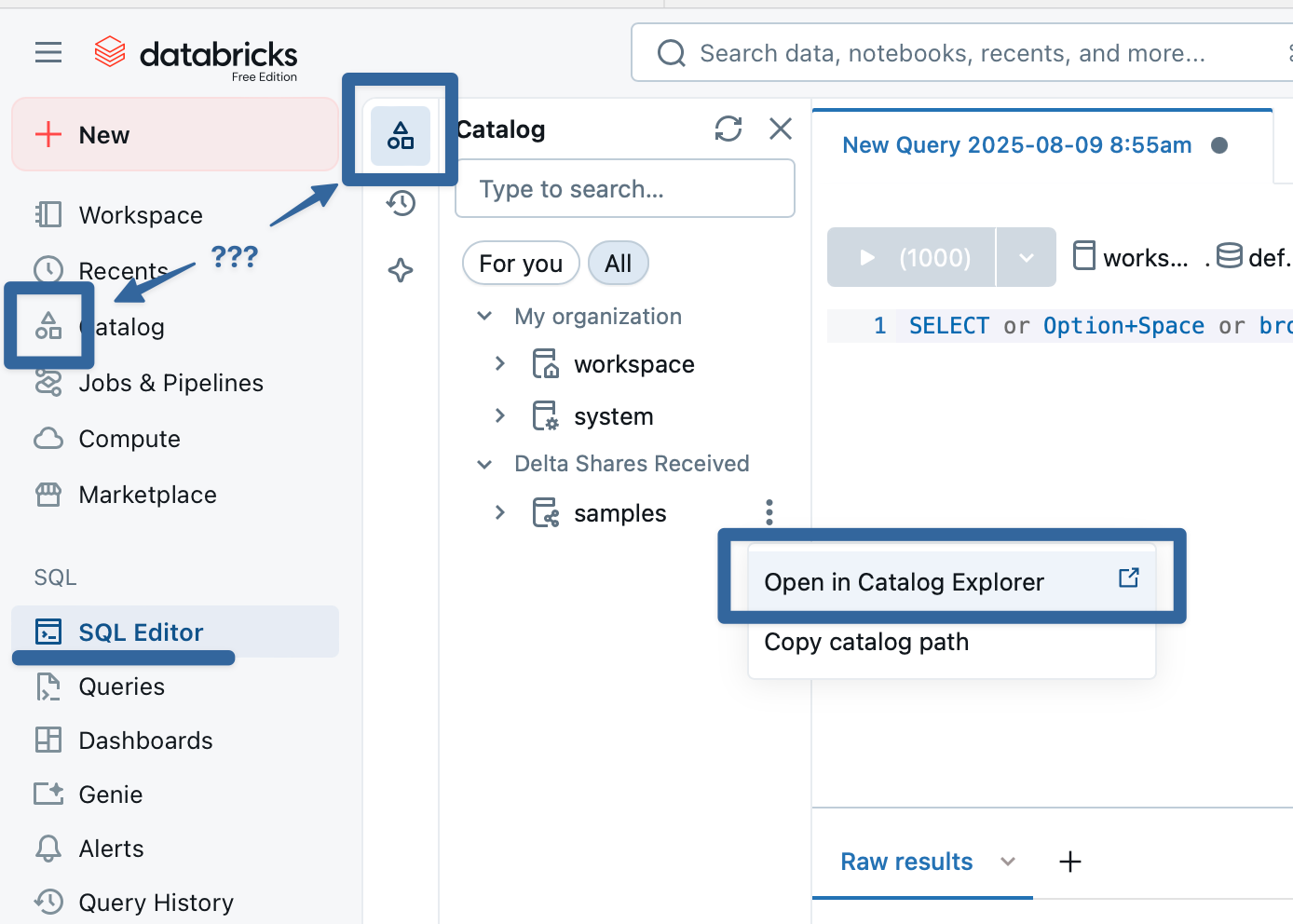This screenshot has width=1293, height=924.
Task: Choose Copy catalog path
Action: point(951,642)
